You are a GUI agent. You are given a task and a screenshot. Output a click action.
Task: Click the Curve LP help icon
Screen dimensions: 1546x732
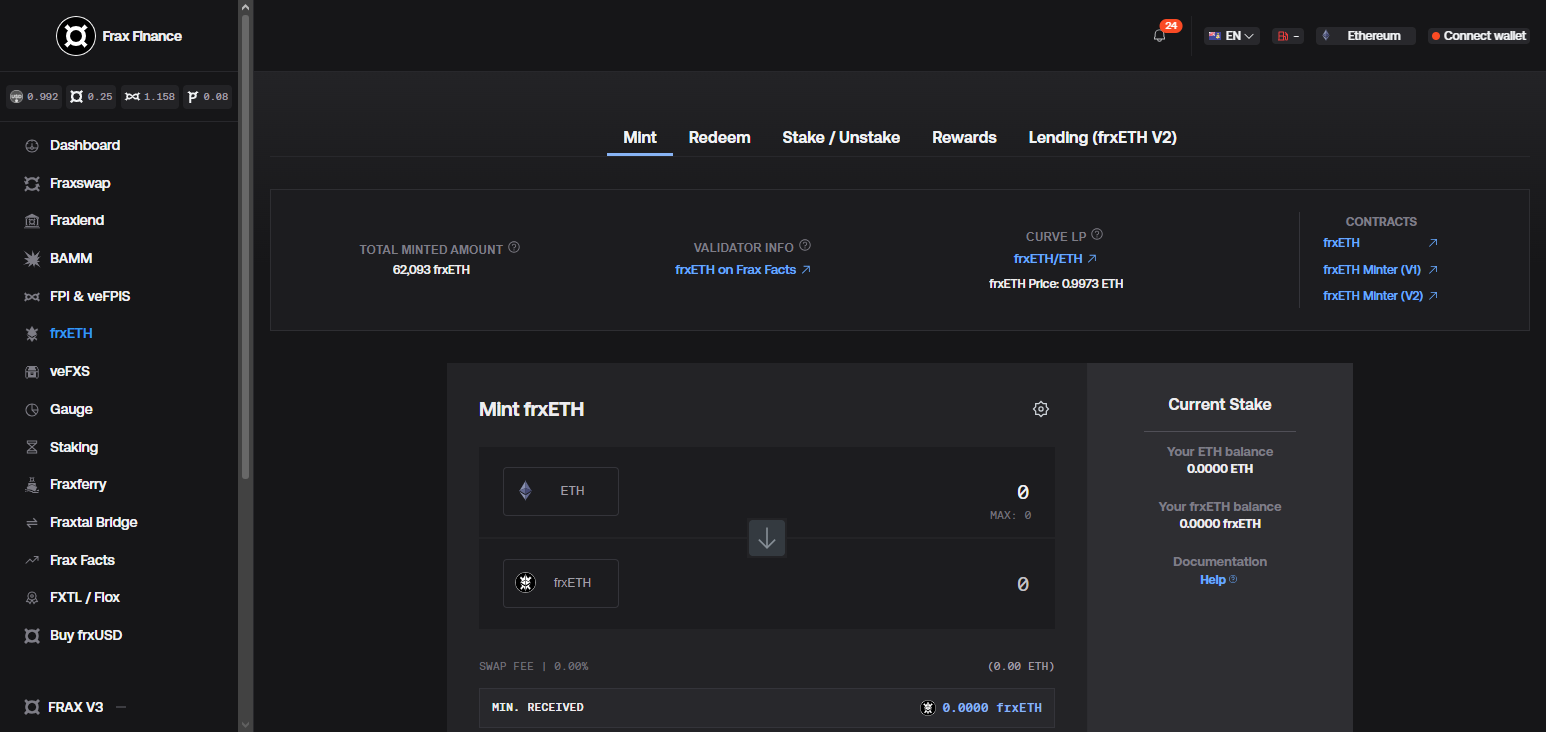(x=1097, y=235)
